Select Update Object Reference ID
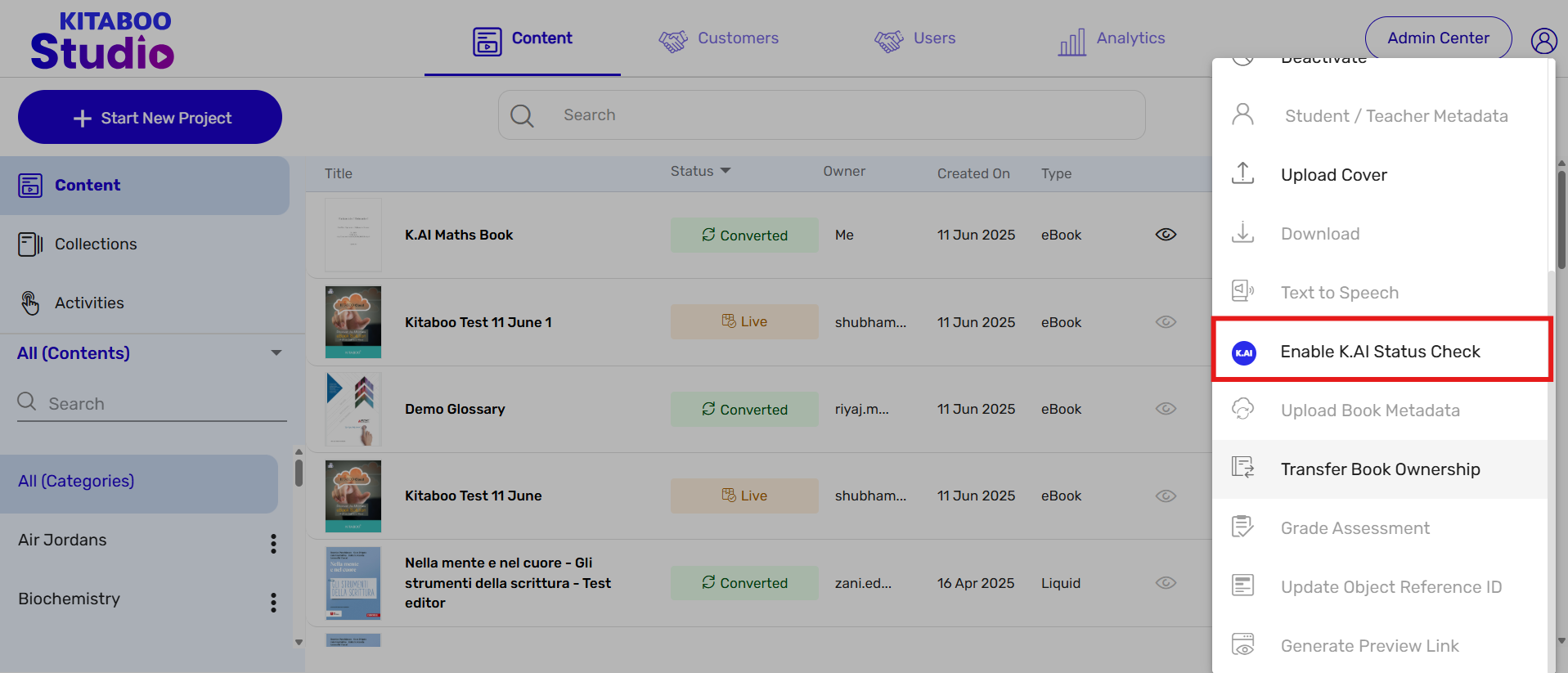The image size is (1568, 673). click(1379, 587)
